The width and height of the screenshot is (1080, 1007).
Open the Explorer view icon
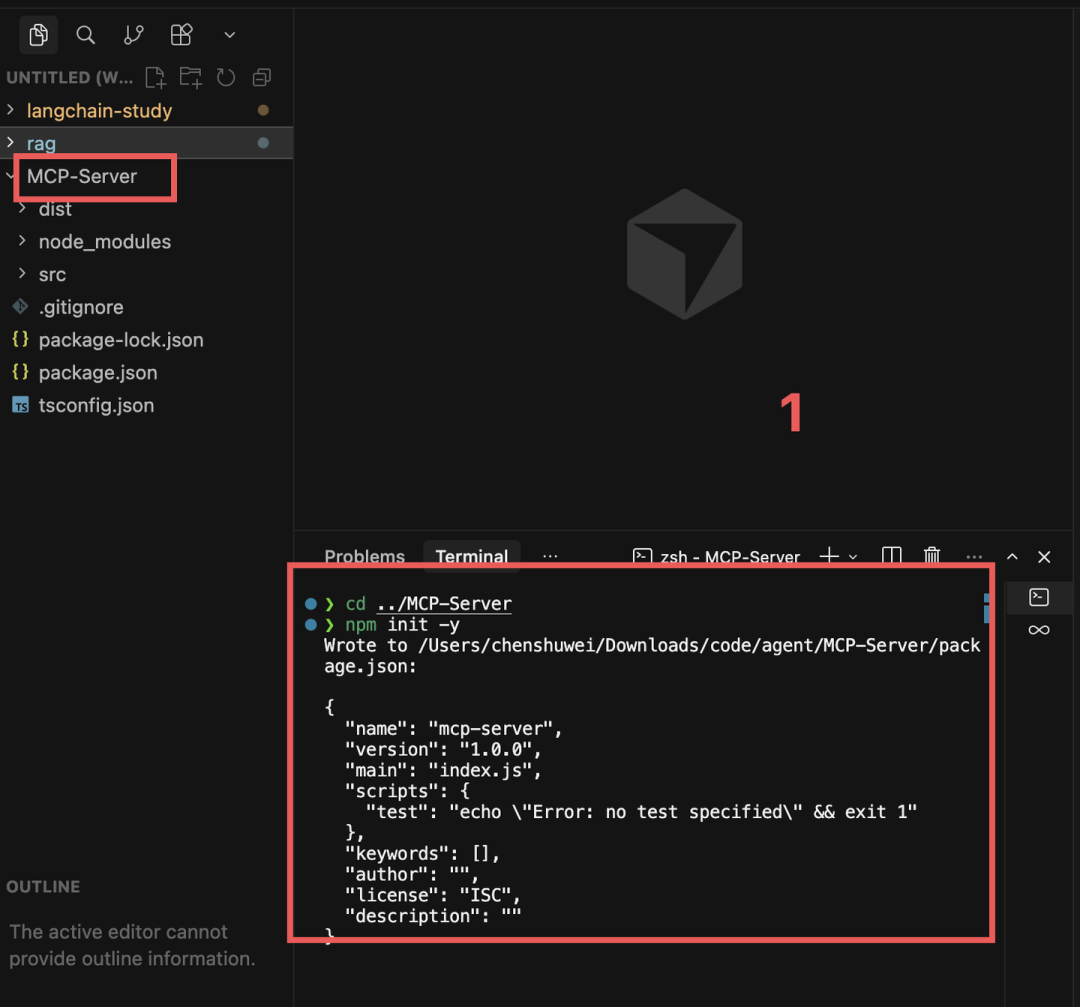pos(39,34)
